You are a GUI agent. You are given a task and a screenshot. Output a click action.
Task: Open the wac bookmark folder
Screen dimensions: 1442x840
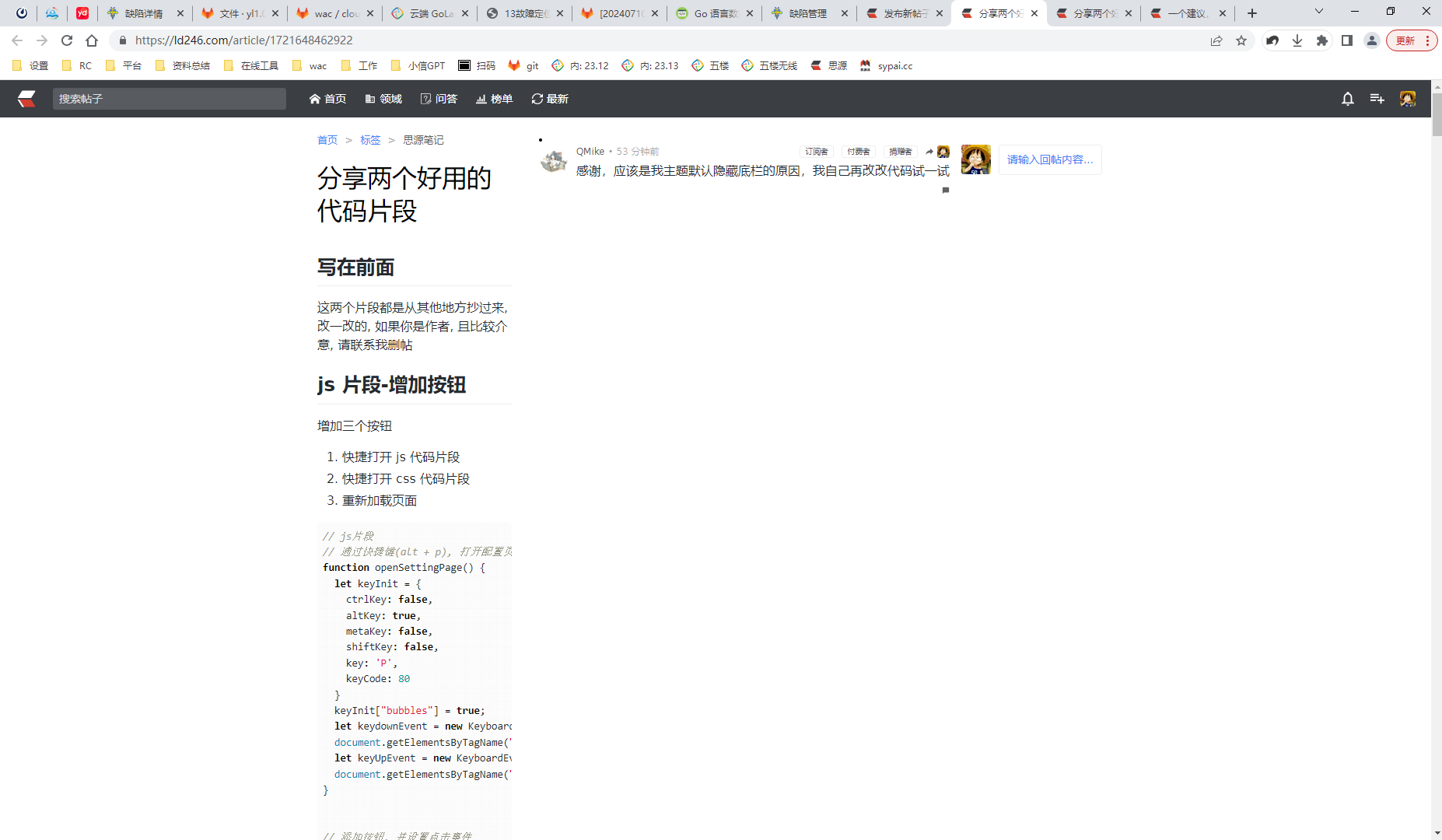coord(310,66)
